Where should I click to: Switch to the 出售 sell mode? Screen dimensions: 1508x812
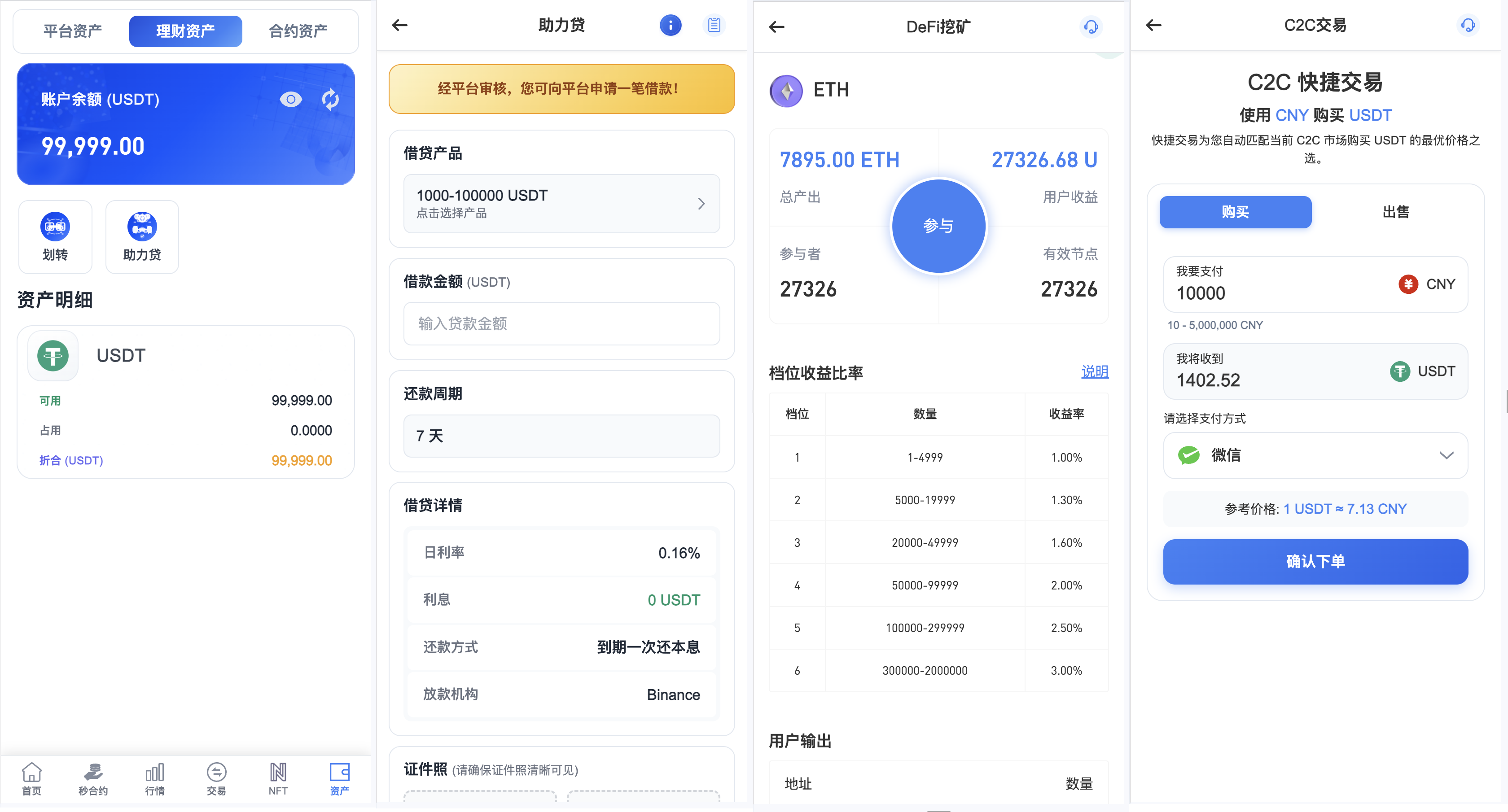(x=1395, y=212)
